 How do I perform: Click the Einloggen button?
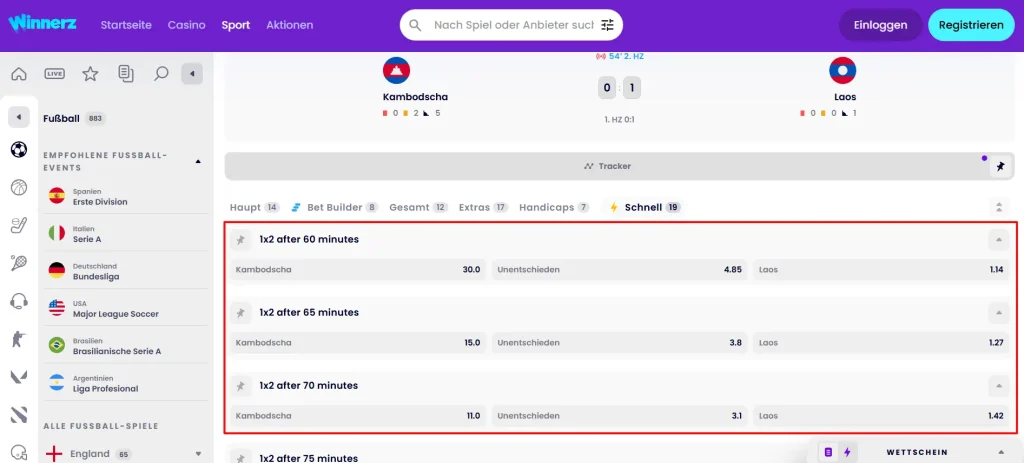pos(880,25)
